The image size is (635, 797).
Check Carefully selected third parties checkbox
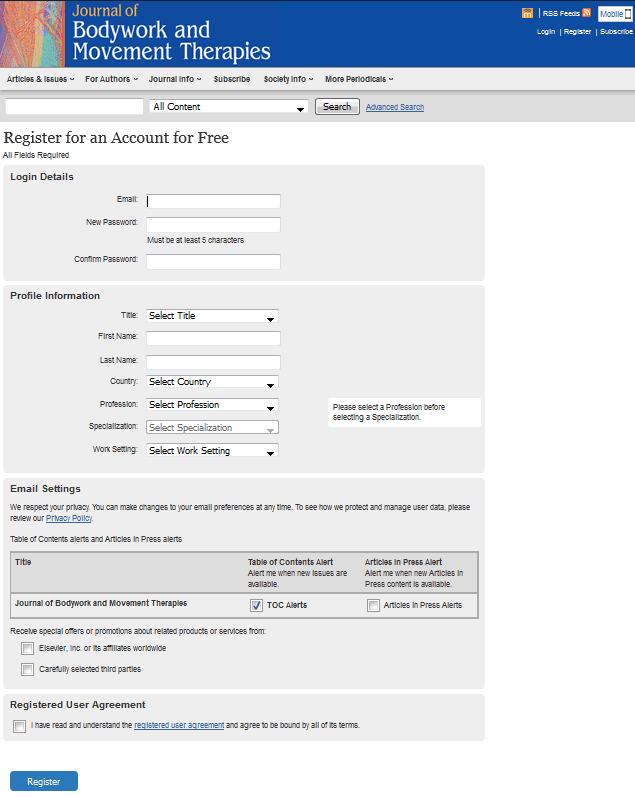click(x=27, y=669)
